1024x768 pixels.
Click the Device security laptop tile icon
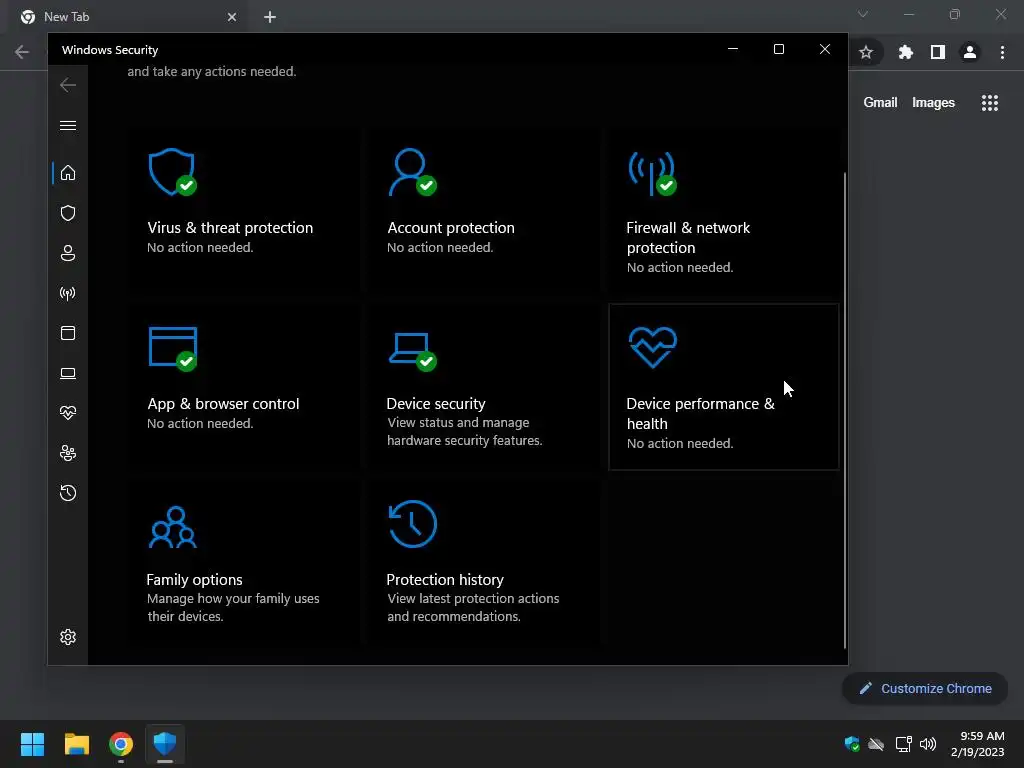pyautogui.click(x=412, y=351)
